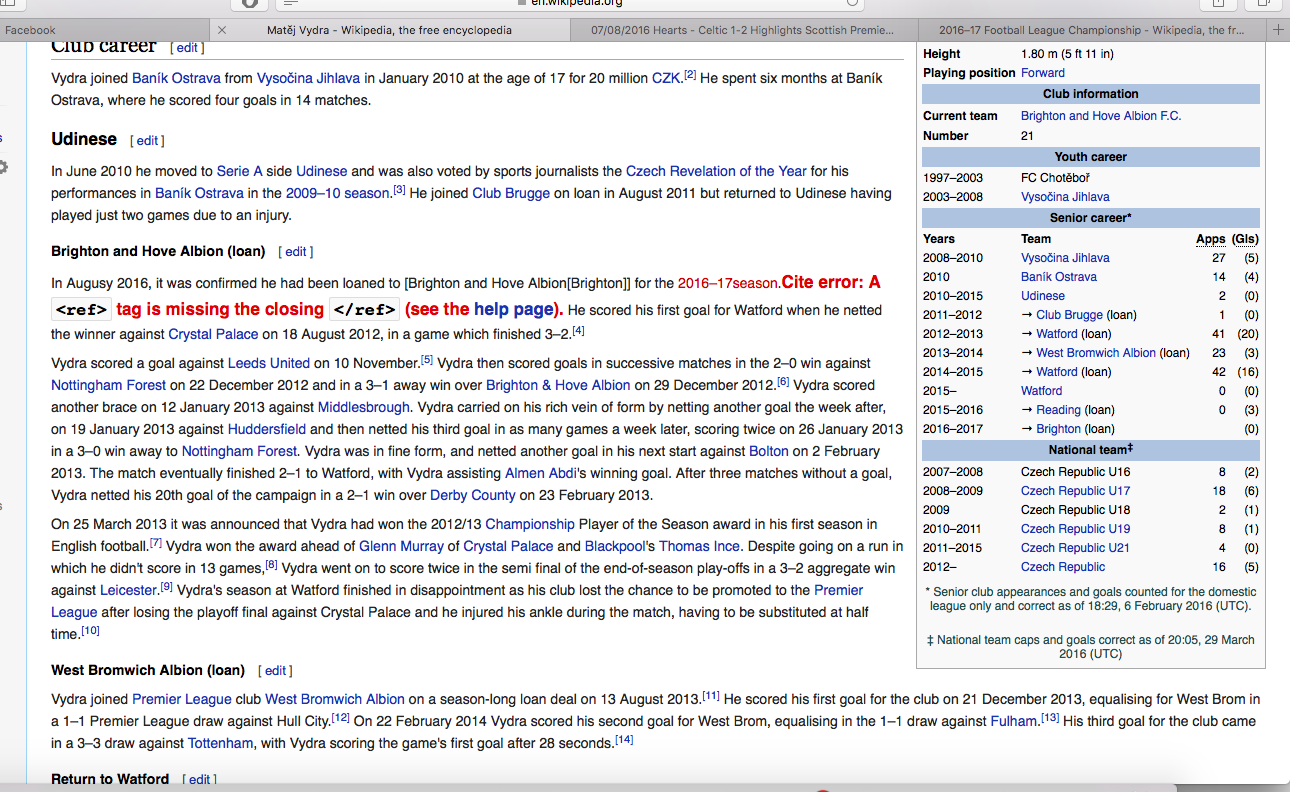1290x792 pixels.
Task: Close the Matěj Vydra Wikipedia tab
Action: point(222,30)
